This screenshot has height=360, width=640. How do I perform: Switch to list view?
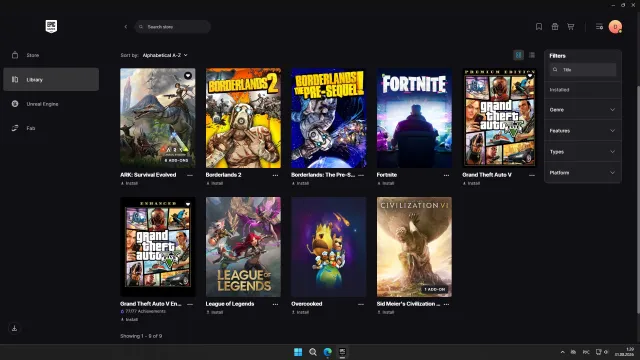click(532, 55)
